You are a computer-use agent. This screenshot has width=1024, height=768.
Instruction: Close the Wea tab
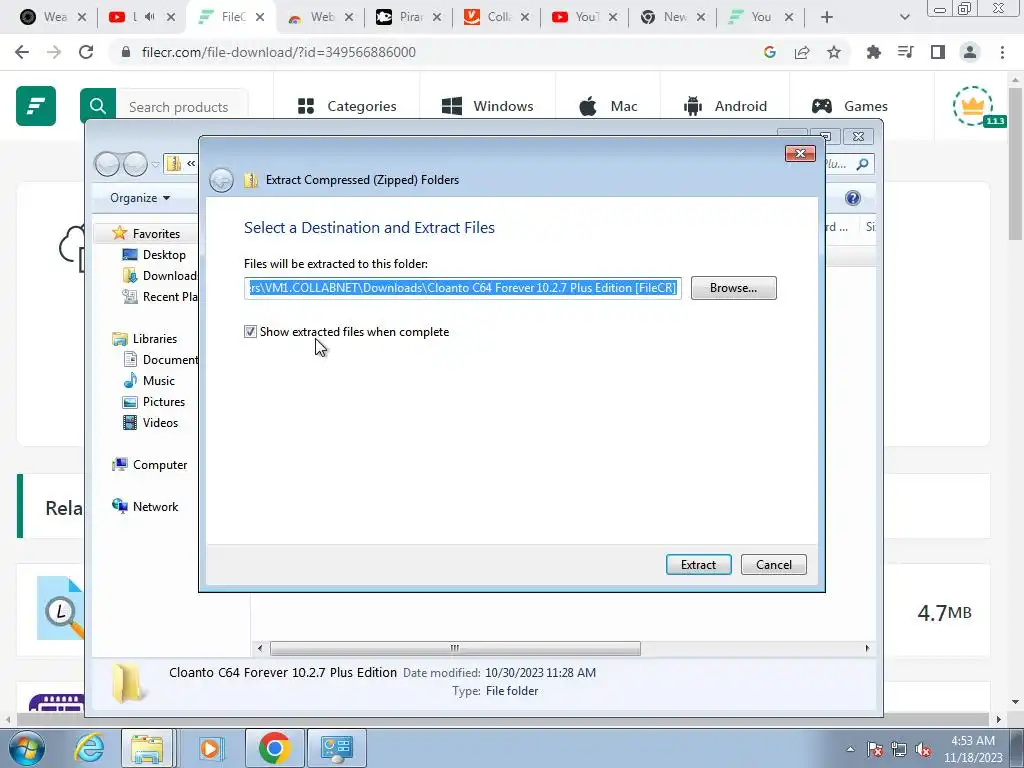click(82, 17)
